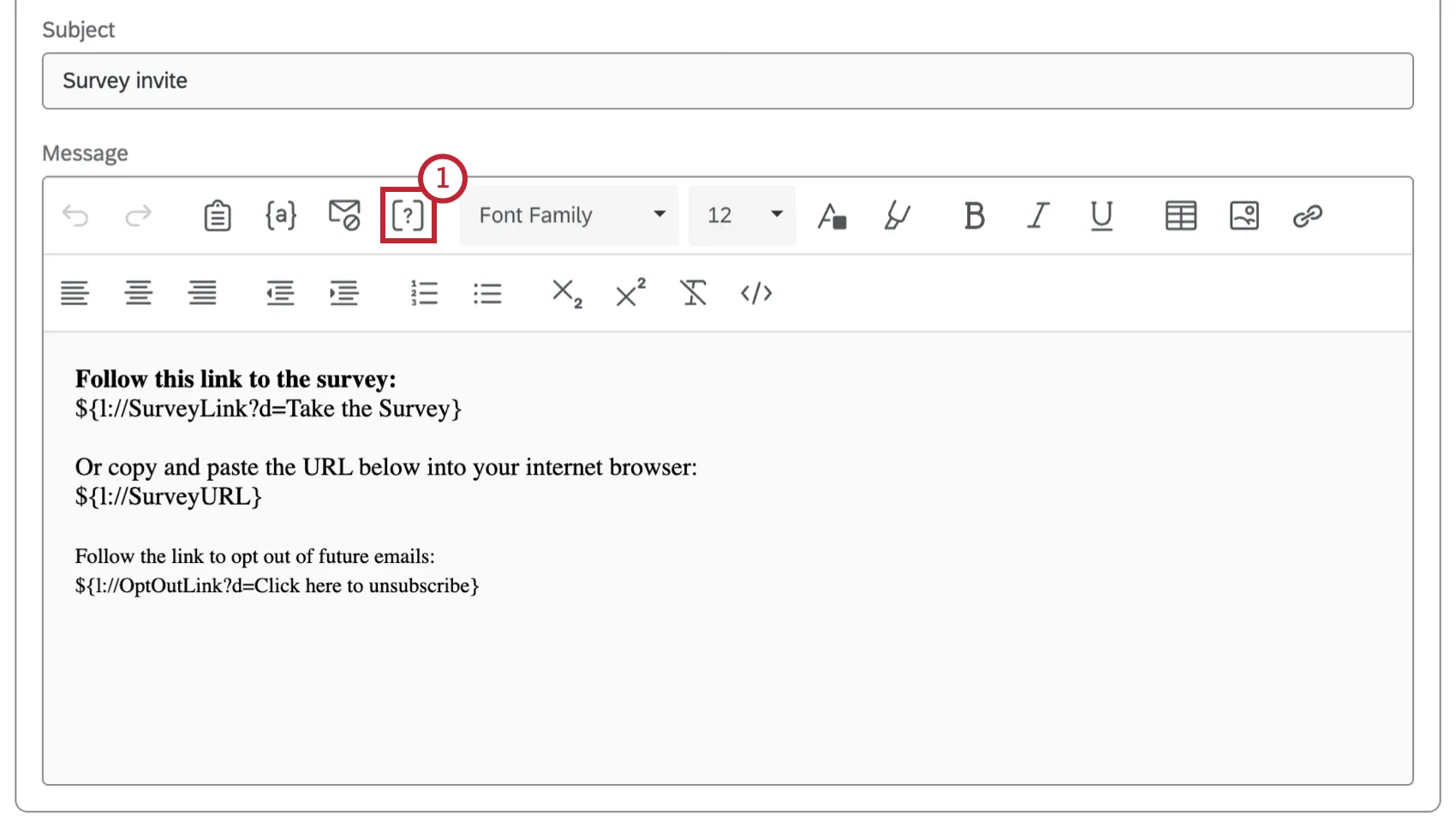Click the undo arrow icon
The width and height of the screenshot is (1456, 838).
[x=75, y=216]
